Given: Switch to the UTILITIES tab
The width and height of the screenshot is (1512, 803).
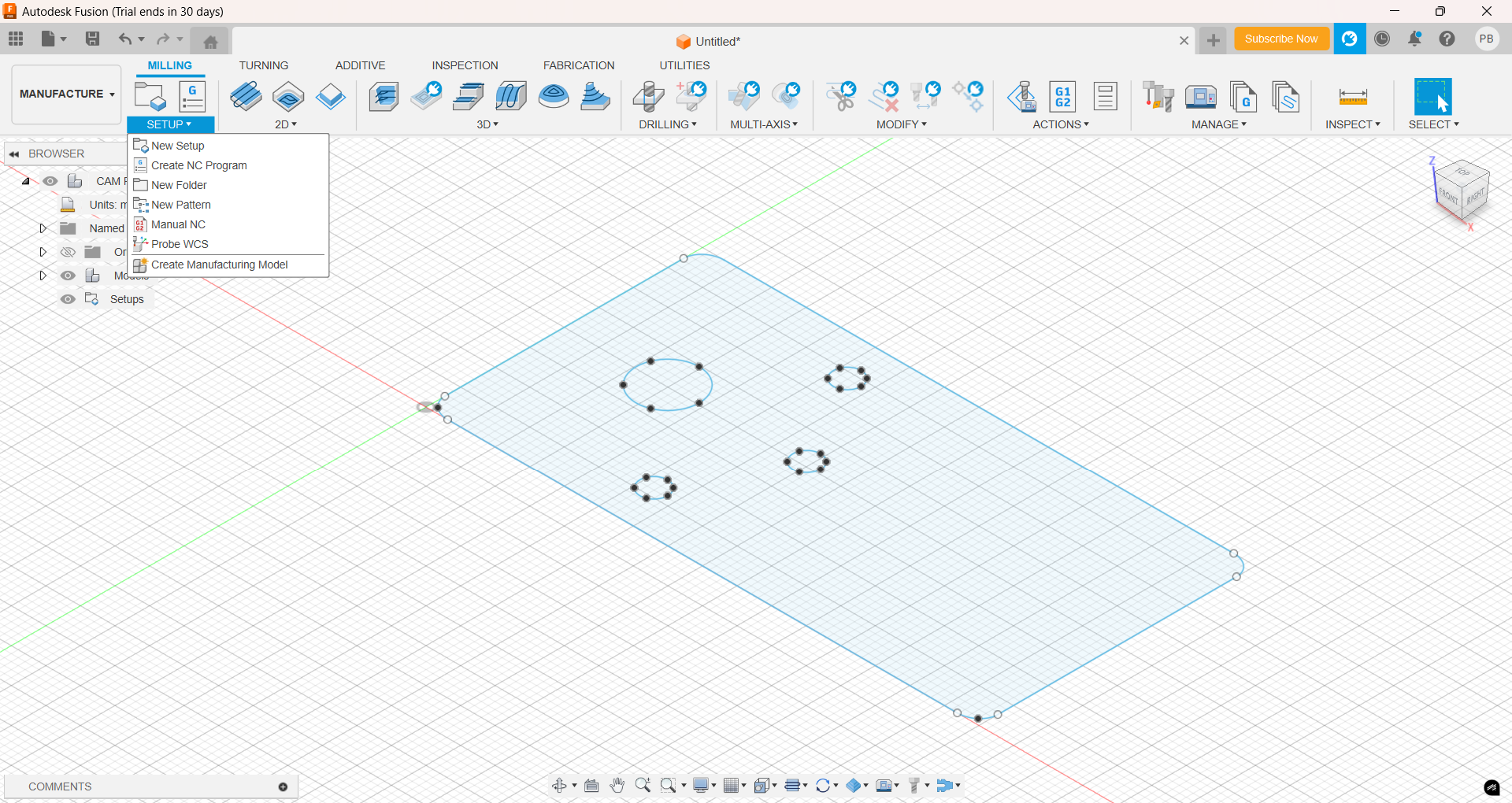Looking at the screenshot, I should click(x=684, y=65).
